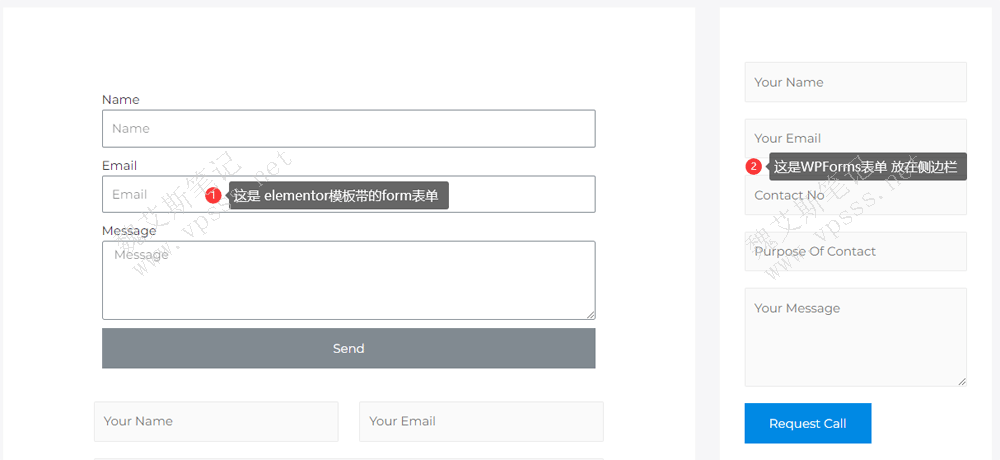Click the dark tooltip mentioning WPForms
1000x460 pixels.
point(867,167)
